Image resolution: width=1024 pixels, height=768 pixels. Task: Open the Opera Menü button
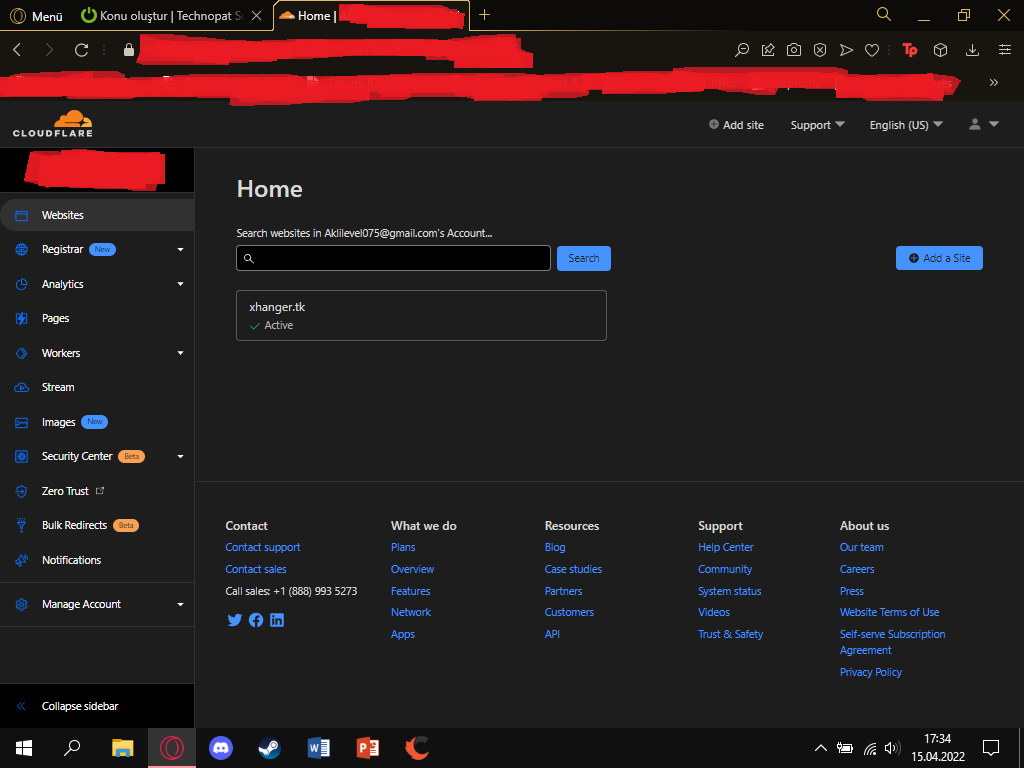click(x=37, y=16)
